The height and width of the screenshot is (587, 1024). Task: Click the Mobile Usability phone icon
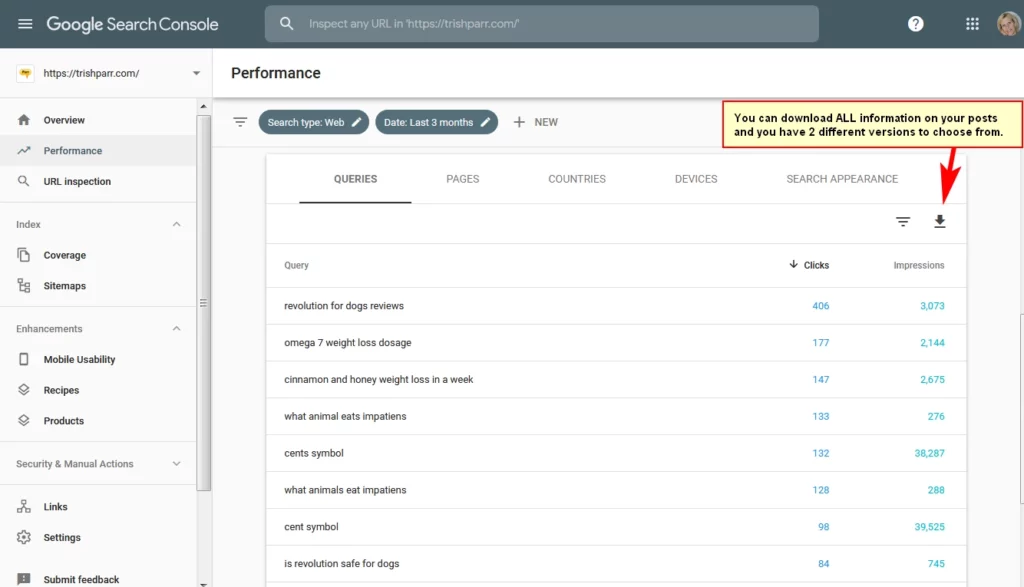[x=24, y=359]
